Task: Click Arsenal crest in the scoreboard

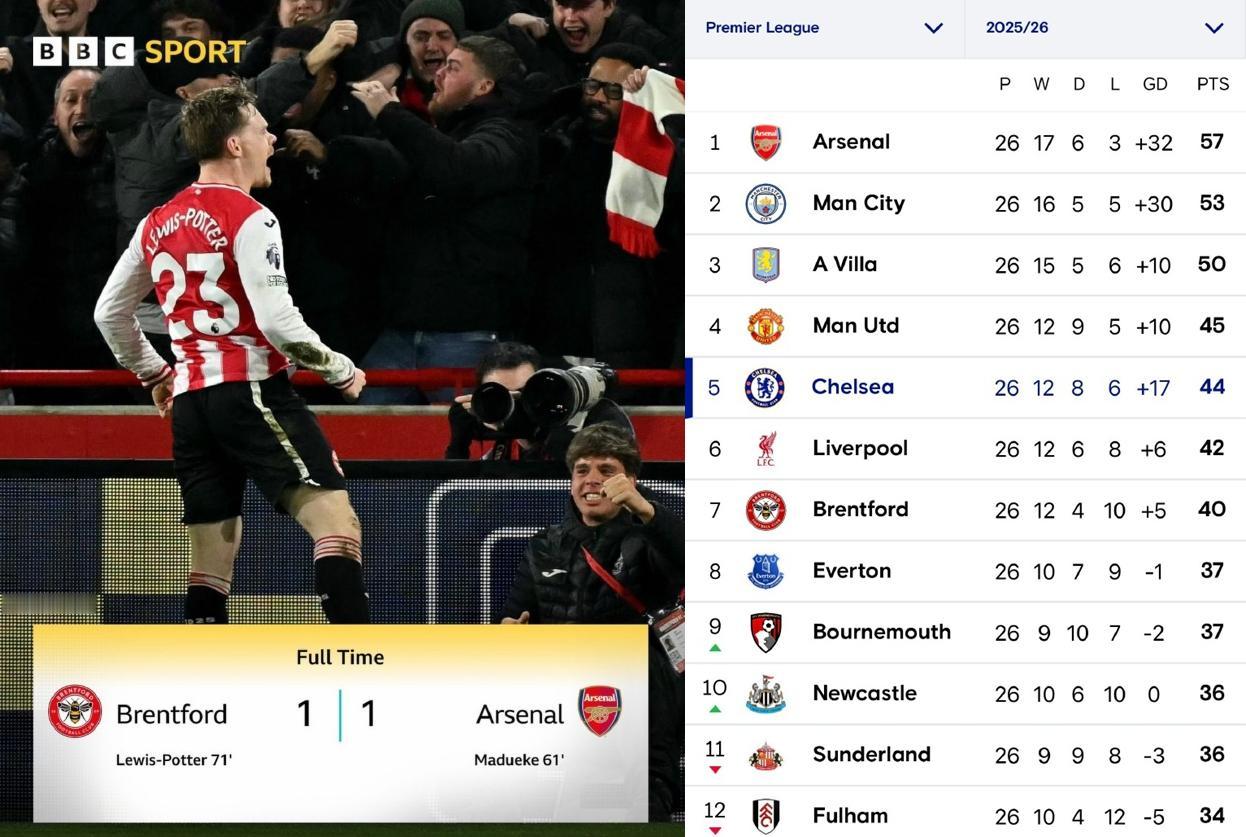Action: [599, 712]
